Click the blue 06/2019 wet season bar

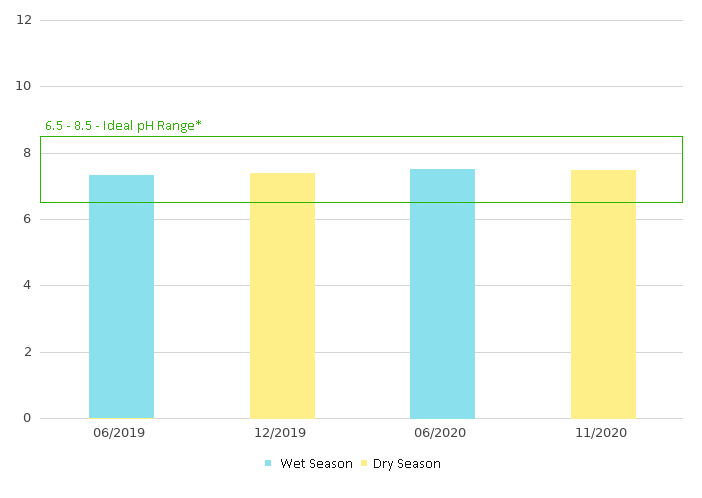coord(121,296)
